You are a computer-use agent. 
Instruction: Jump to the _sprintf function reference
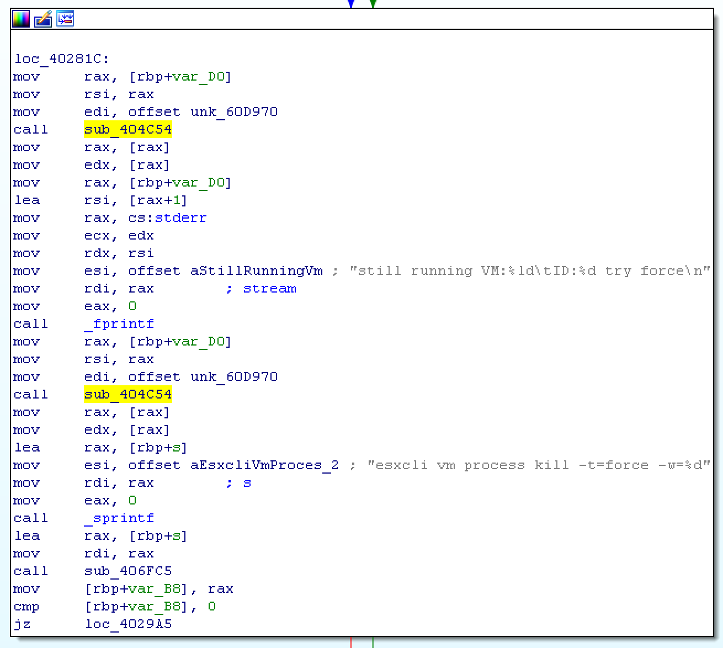[x=119, y=518]
